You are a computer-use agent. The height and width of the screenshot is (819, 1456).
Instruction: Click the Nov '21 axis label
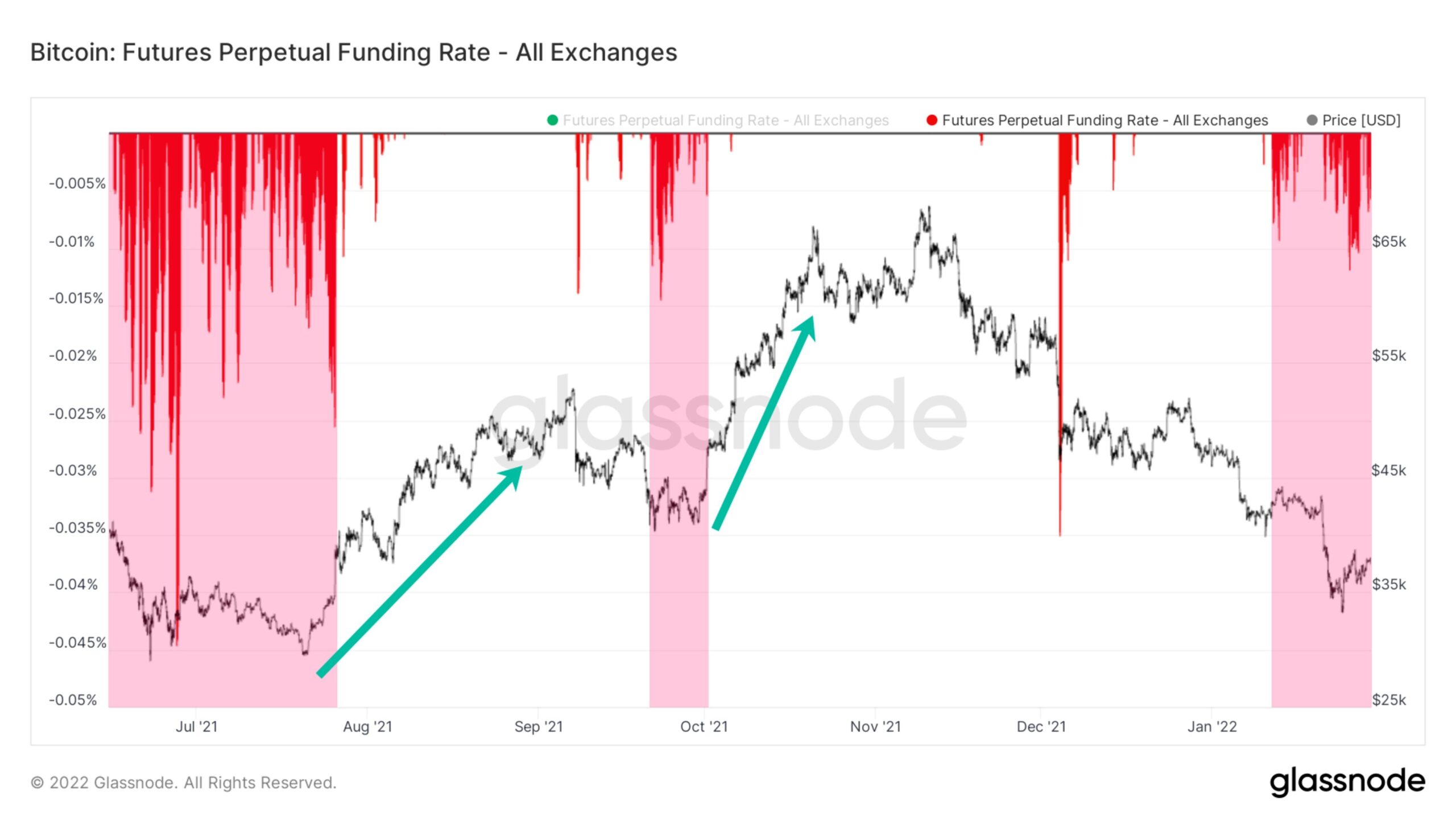point(875,726)
